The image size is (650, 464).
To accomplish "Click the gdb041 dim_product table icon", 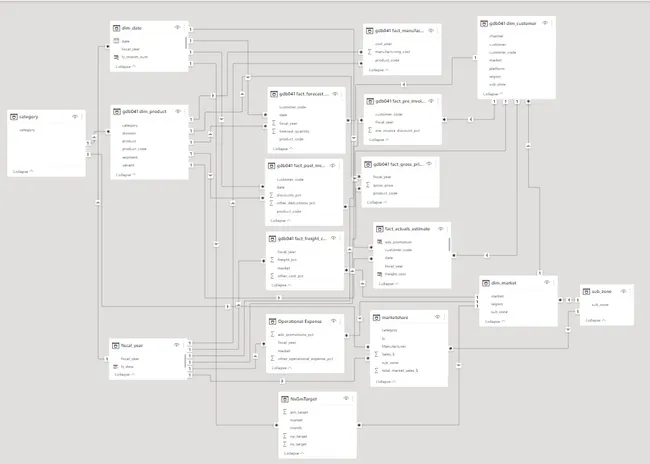I will [x=117, y=112].
